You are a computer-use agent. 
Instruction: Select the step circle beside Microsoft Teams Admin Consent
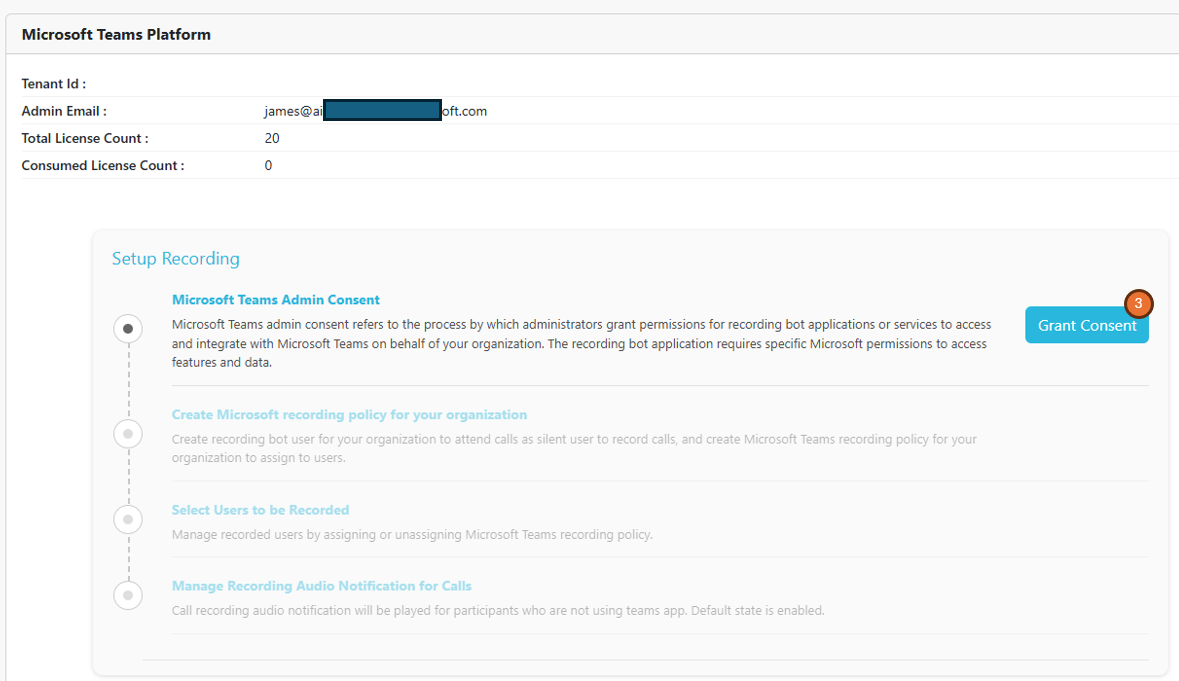[x=128, y=328]
